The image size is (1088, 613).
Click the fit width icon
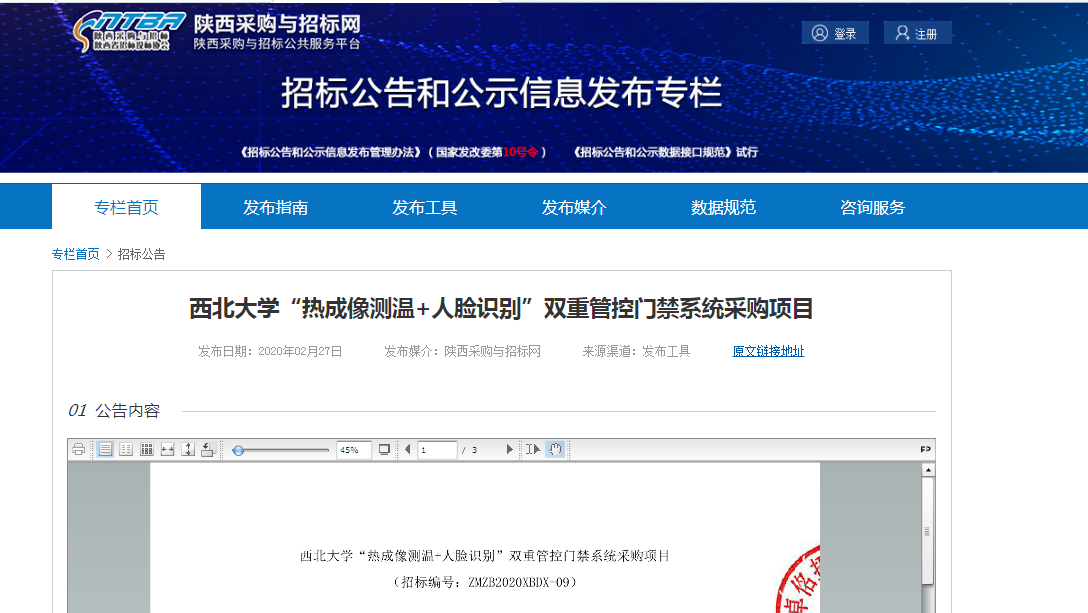[167, 450]
